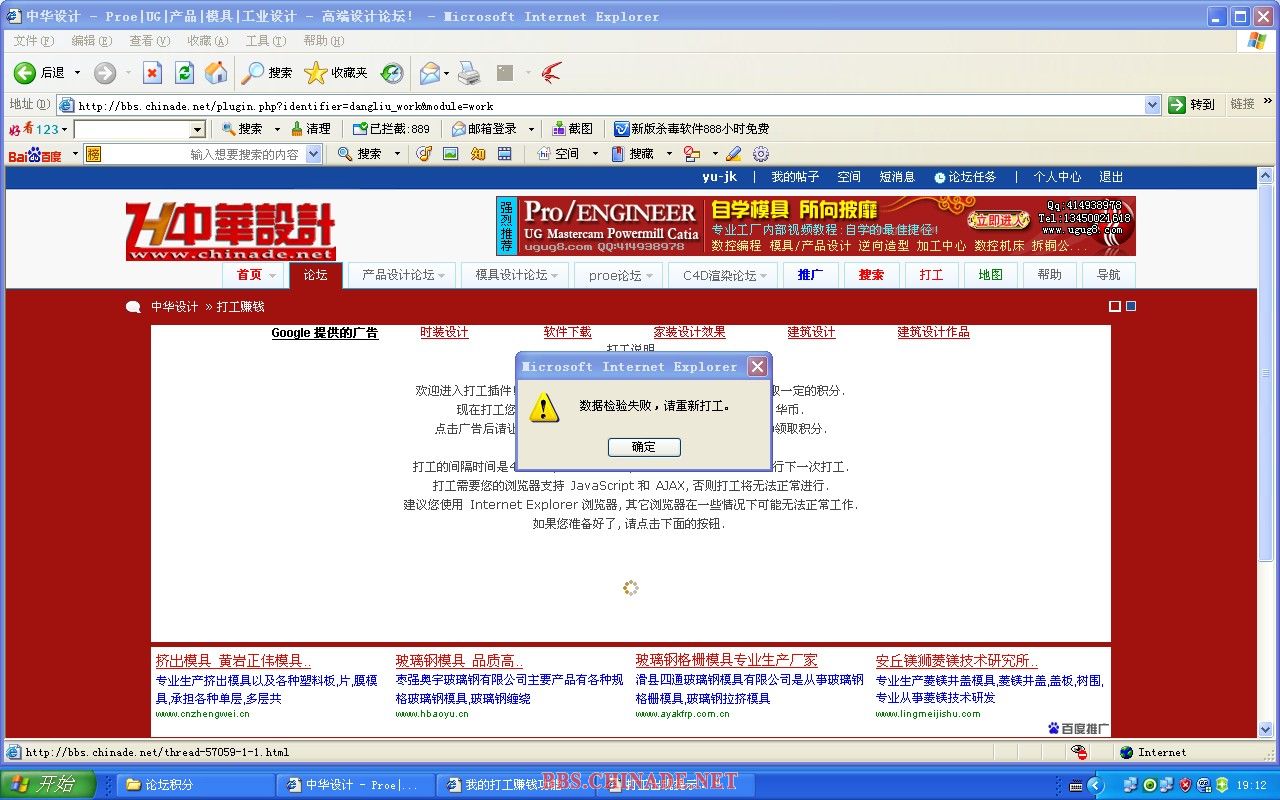This screenshot has width=1280, height=800.
Task: Expand the address bar dropdown arrow
Action: coord(1152,105)
